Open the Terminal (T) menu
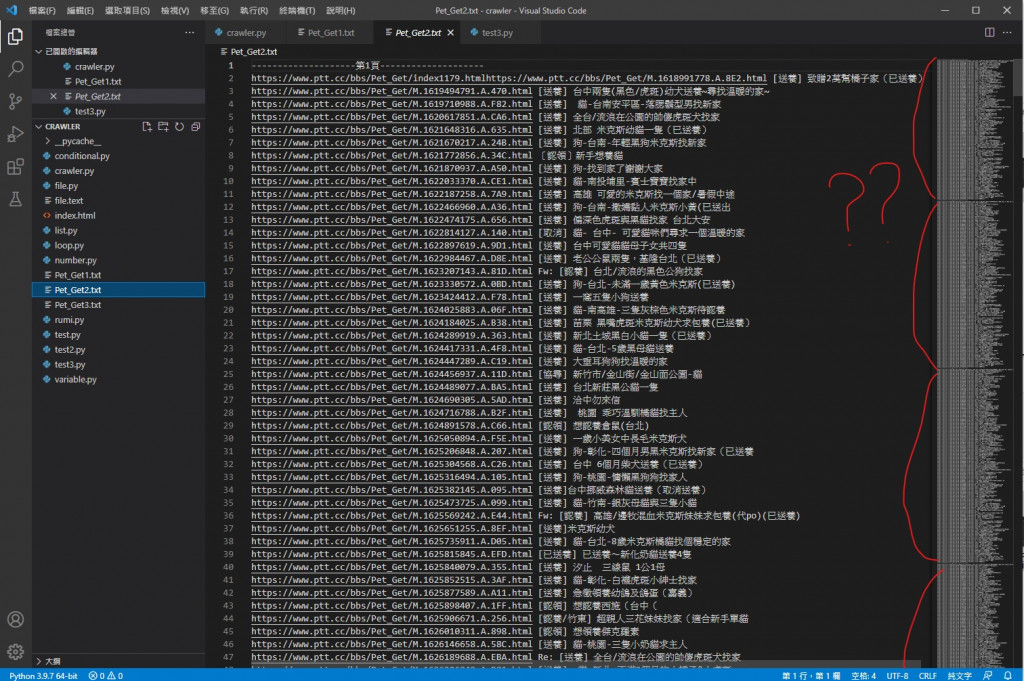 (297, 10)
